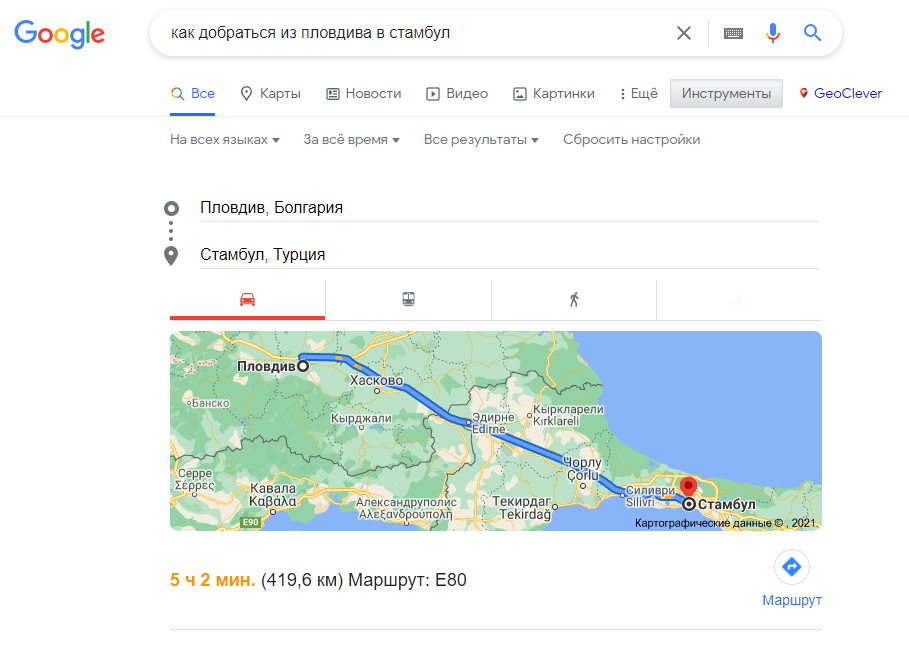The width and height of the screenshot is (909, 645).
Task: Go to Google homepage via logo
Action: [x=60, y=34]
